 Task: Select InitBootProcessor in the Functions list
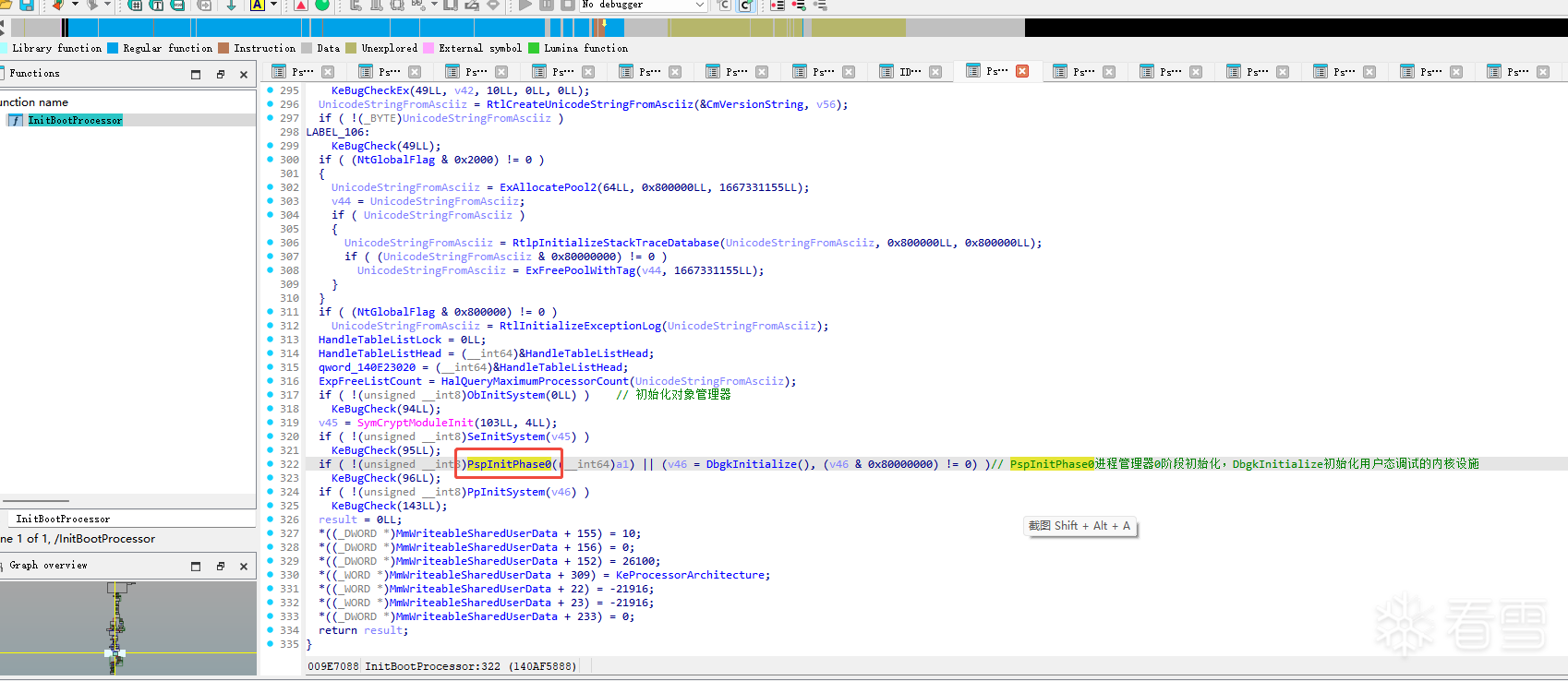tap(75, 120)
